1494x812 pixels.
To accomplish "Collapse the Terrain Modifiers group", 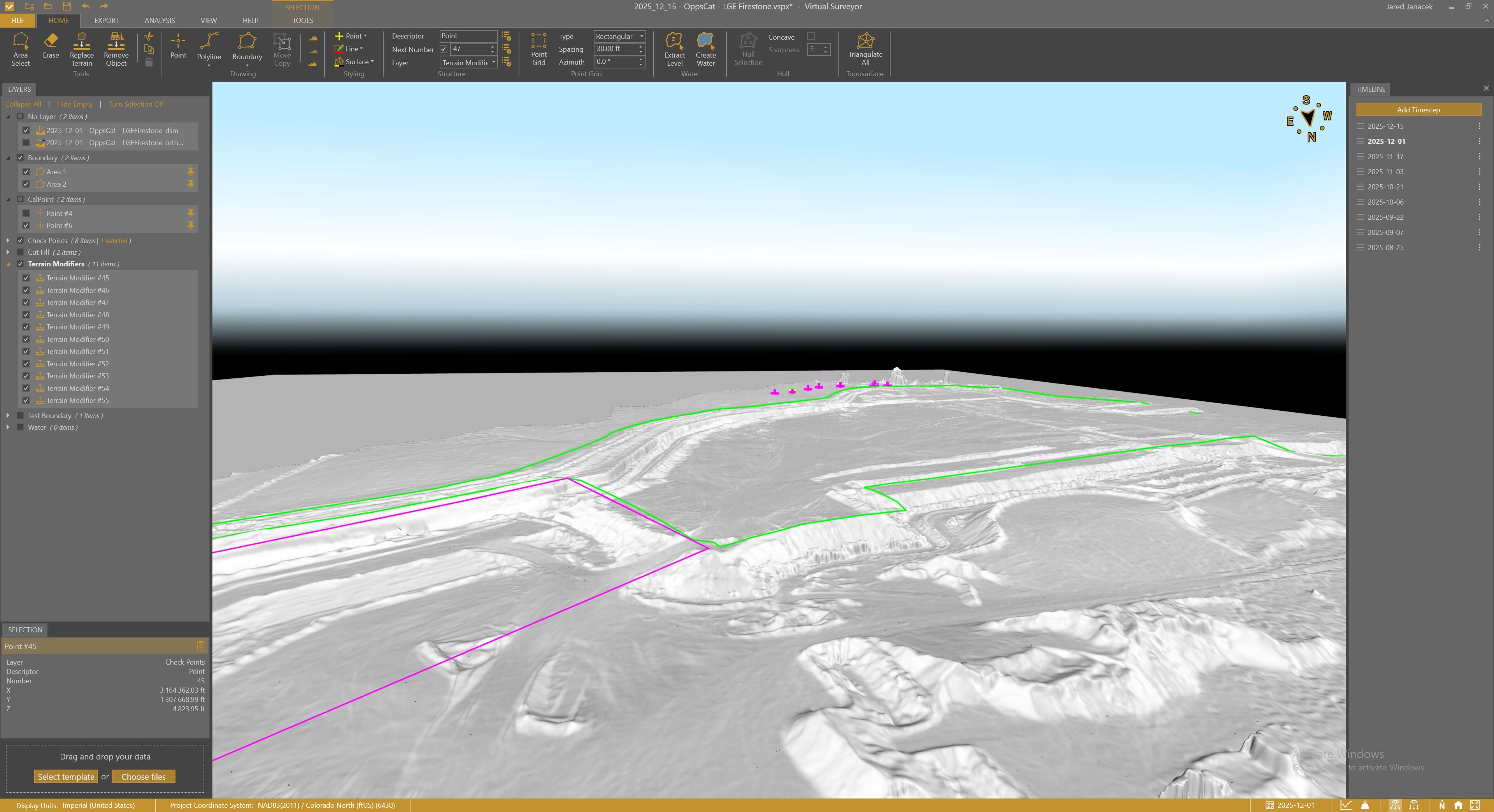I will (8, 264).
